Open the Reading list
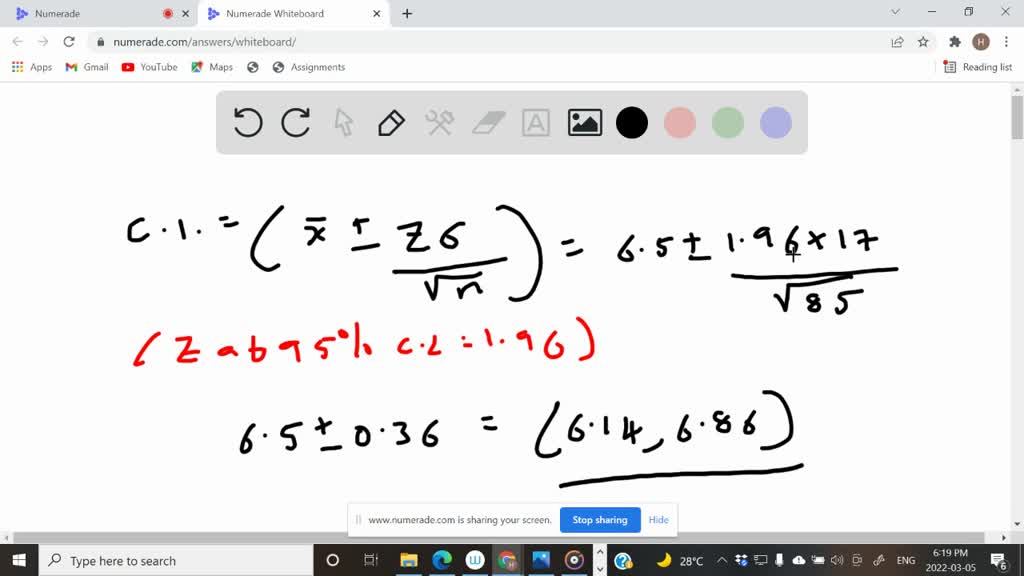The width and height of the screenshot is (1024, 576). 978,67
